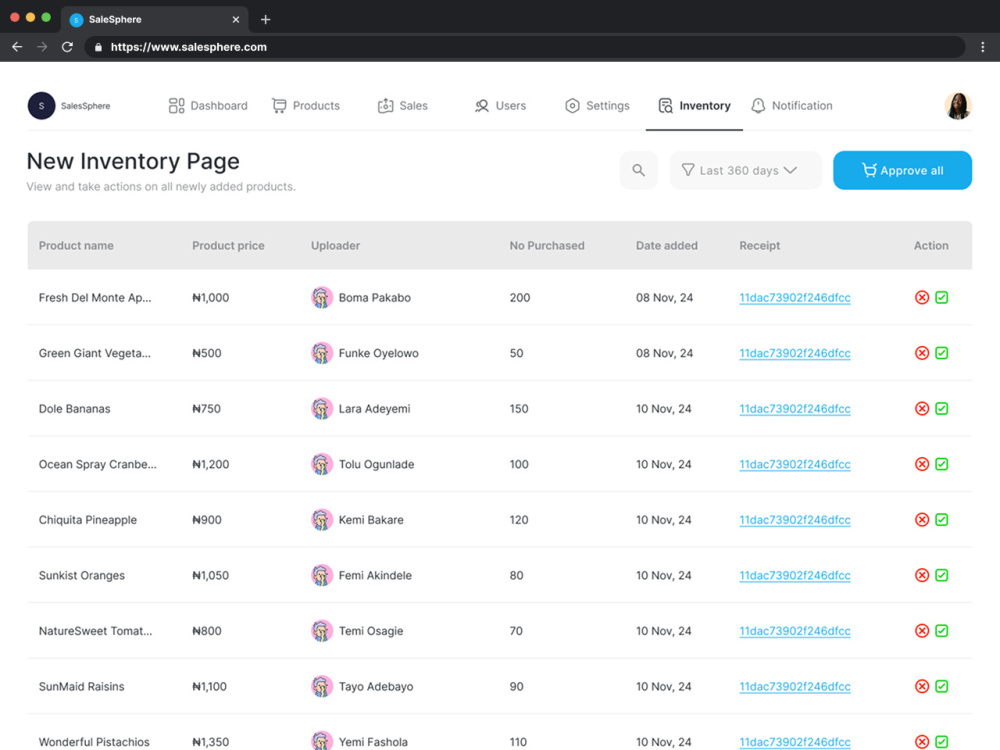
Task: Click the No Purchased column header
Action: tap(547, 246)
